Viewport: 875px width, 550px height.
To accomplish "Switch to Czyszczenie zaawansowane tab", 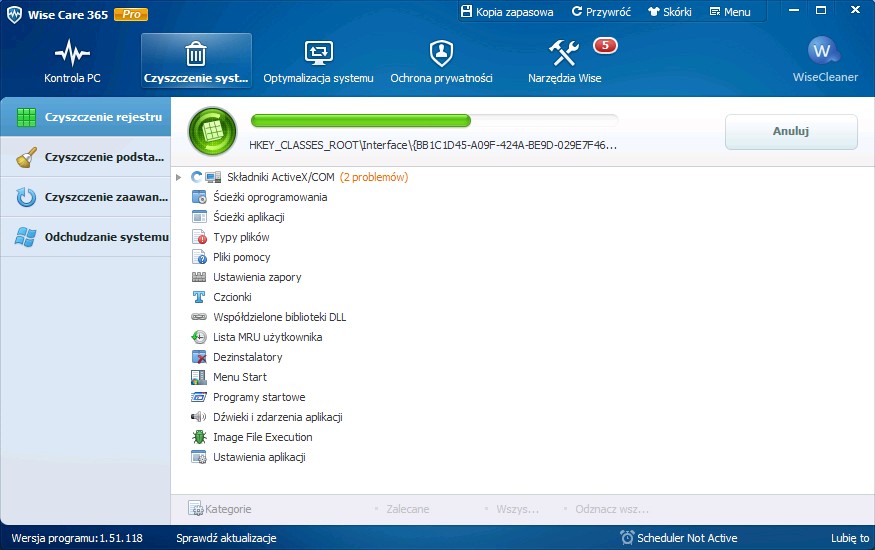I will [x=85, y=197].
